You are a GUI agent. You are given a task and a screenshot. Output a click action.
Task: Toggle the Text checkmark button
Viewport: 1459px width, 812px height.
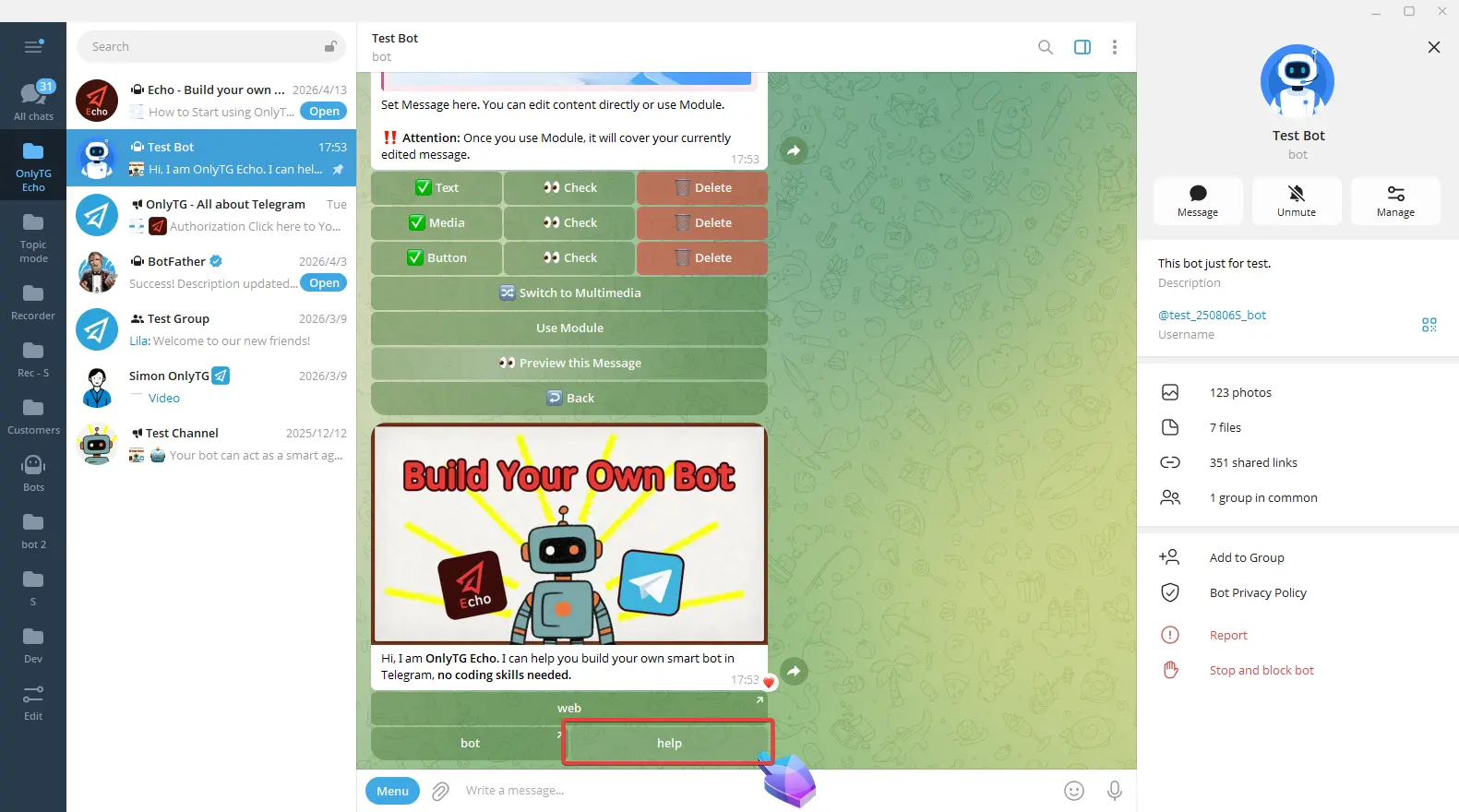[x=437, y=188]
